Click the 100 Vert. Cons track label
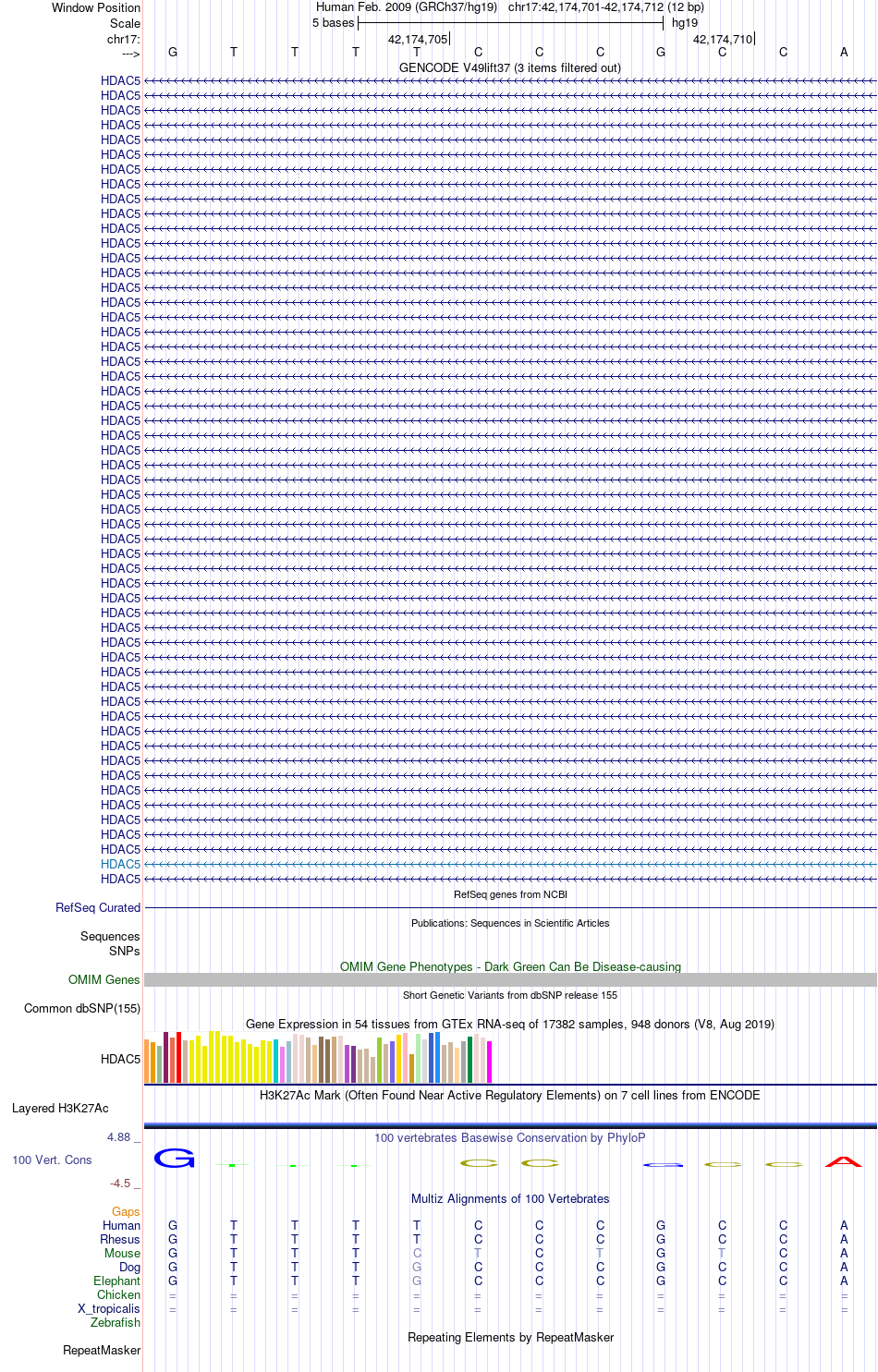The width and height of the screenshot is (878, 1372). (52, 1160)
